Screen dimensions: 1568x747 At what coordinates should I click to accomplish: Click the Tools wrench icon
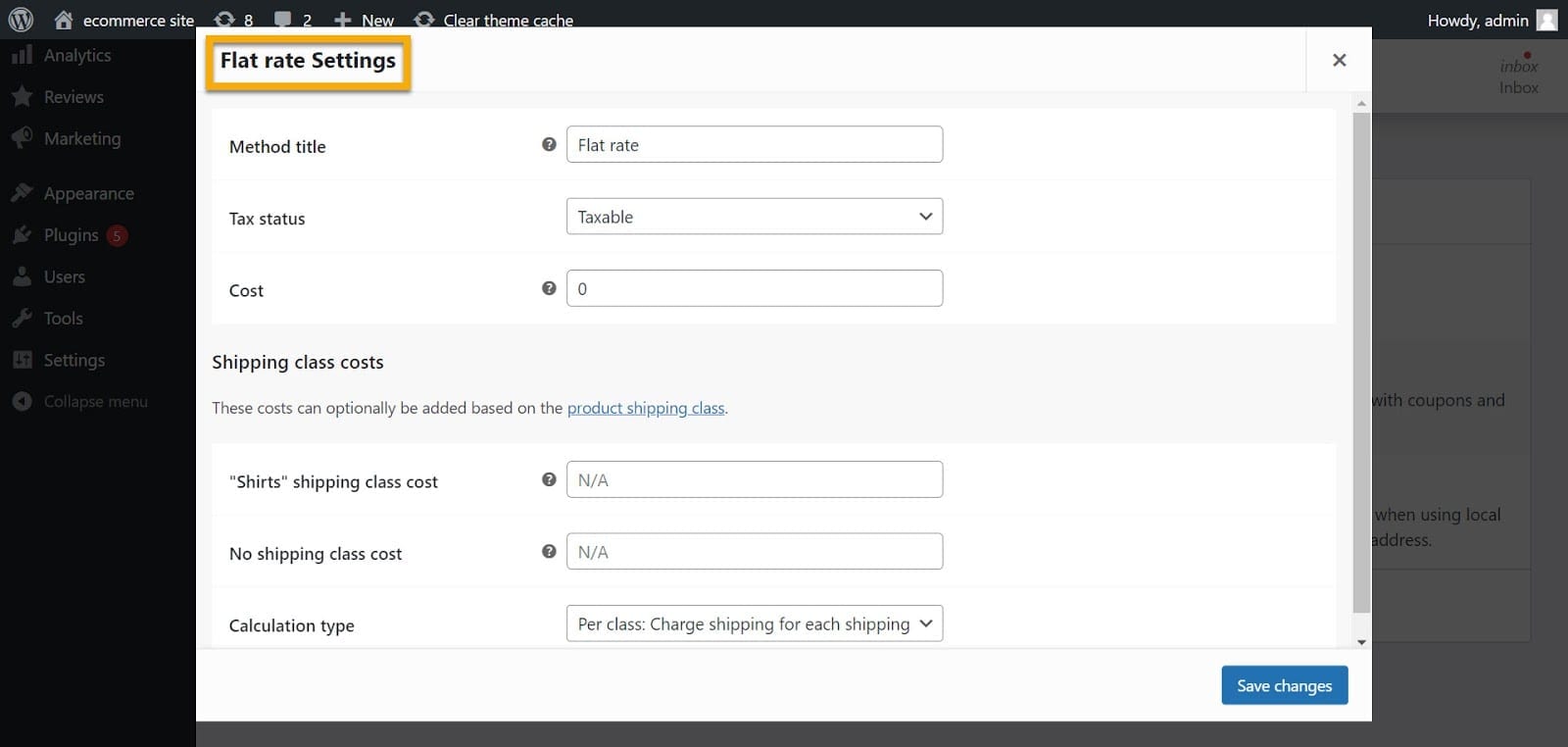point(22,318)
